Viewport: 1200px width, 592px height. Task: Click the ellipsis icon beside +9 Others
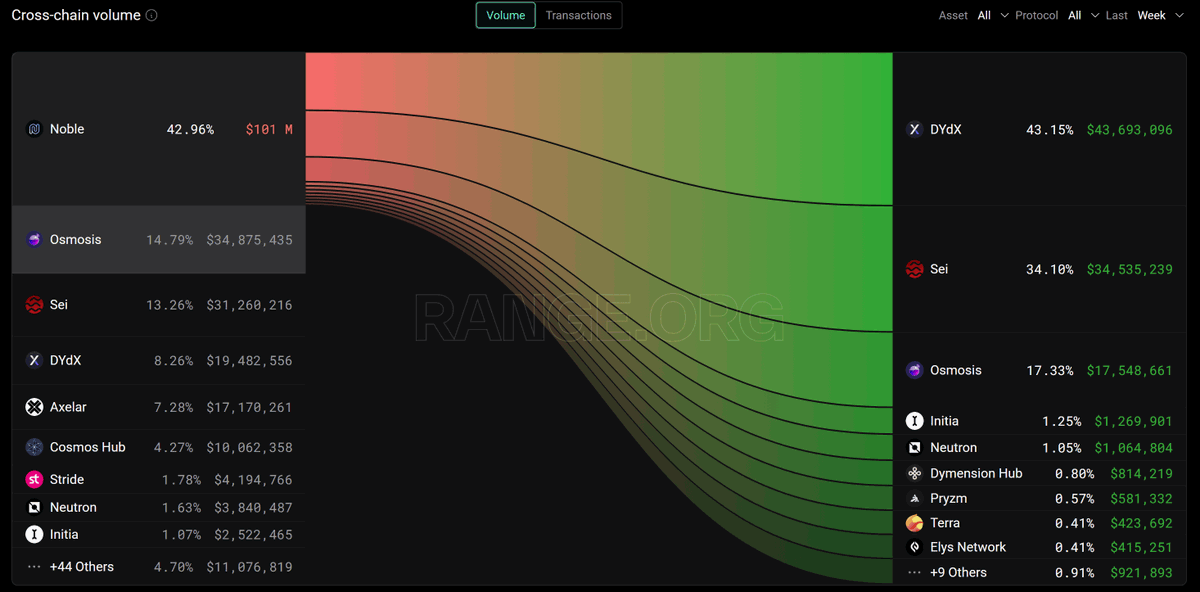coord(914,573)
